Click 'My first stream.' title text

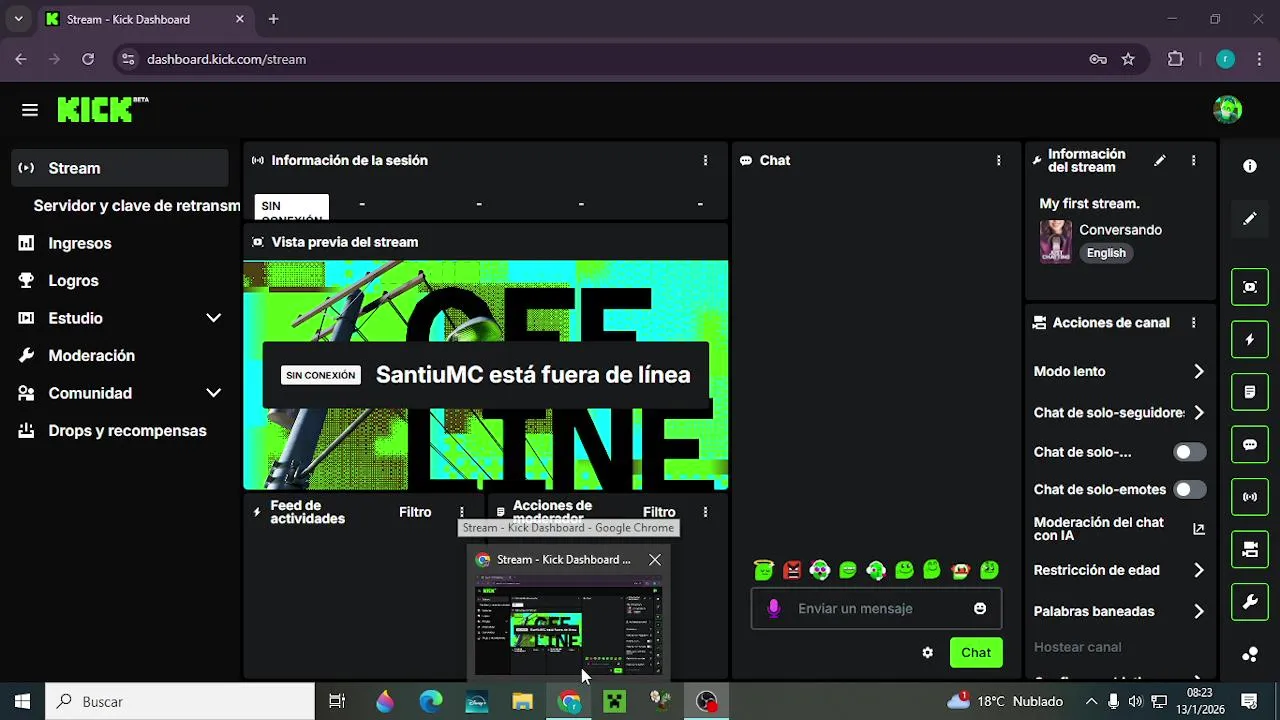[1089, 203]
